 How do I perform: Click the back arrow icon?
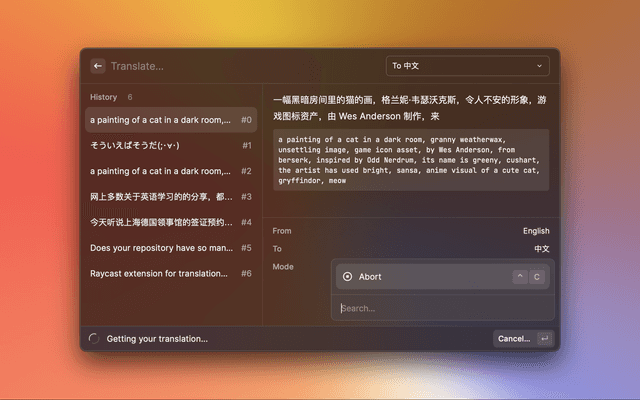point(98,66)
